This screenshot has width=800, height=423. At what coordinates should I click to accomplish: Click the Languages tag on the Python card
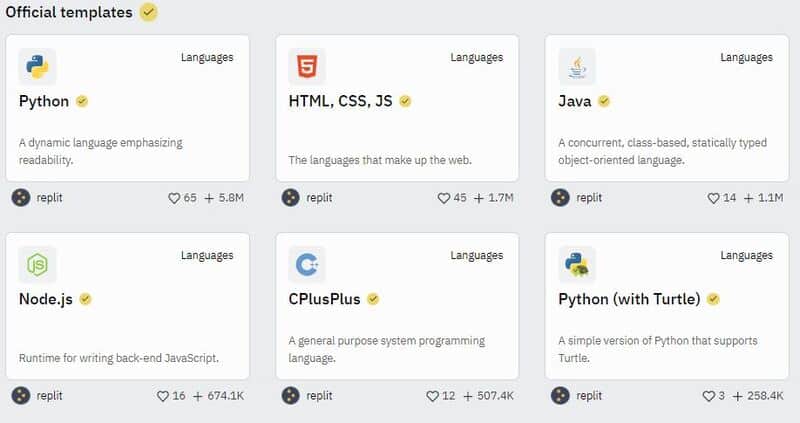pyautogui.click(x=207, y=58)
